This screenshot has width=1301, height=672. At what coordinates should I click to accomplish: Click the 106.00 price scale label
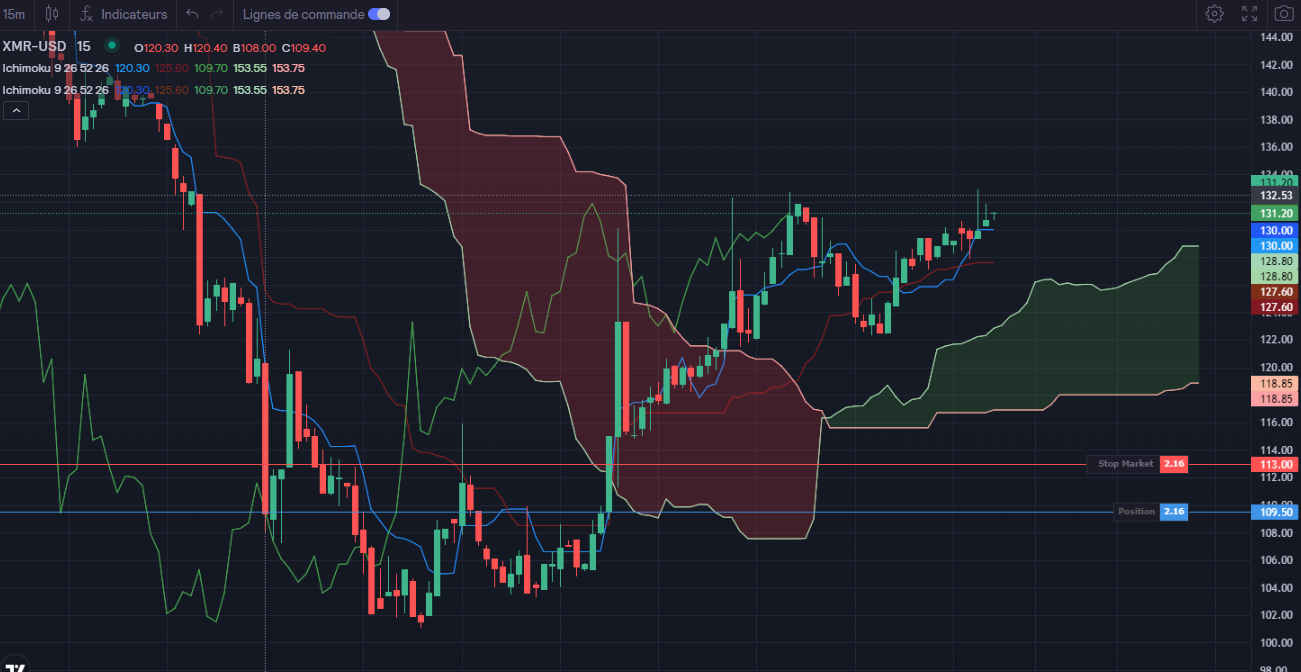coord(1276,560)
